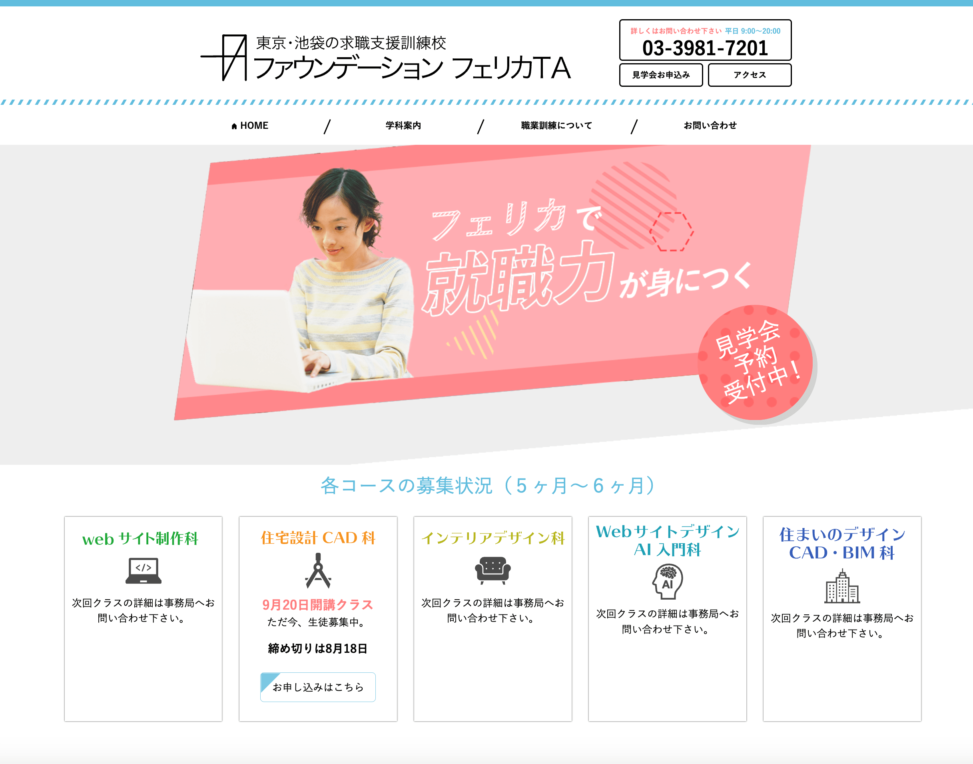
Task: Click the アクセス button
Action: (x=750, y=75)
